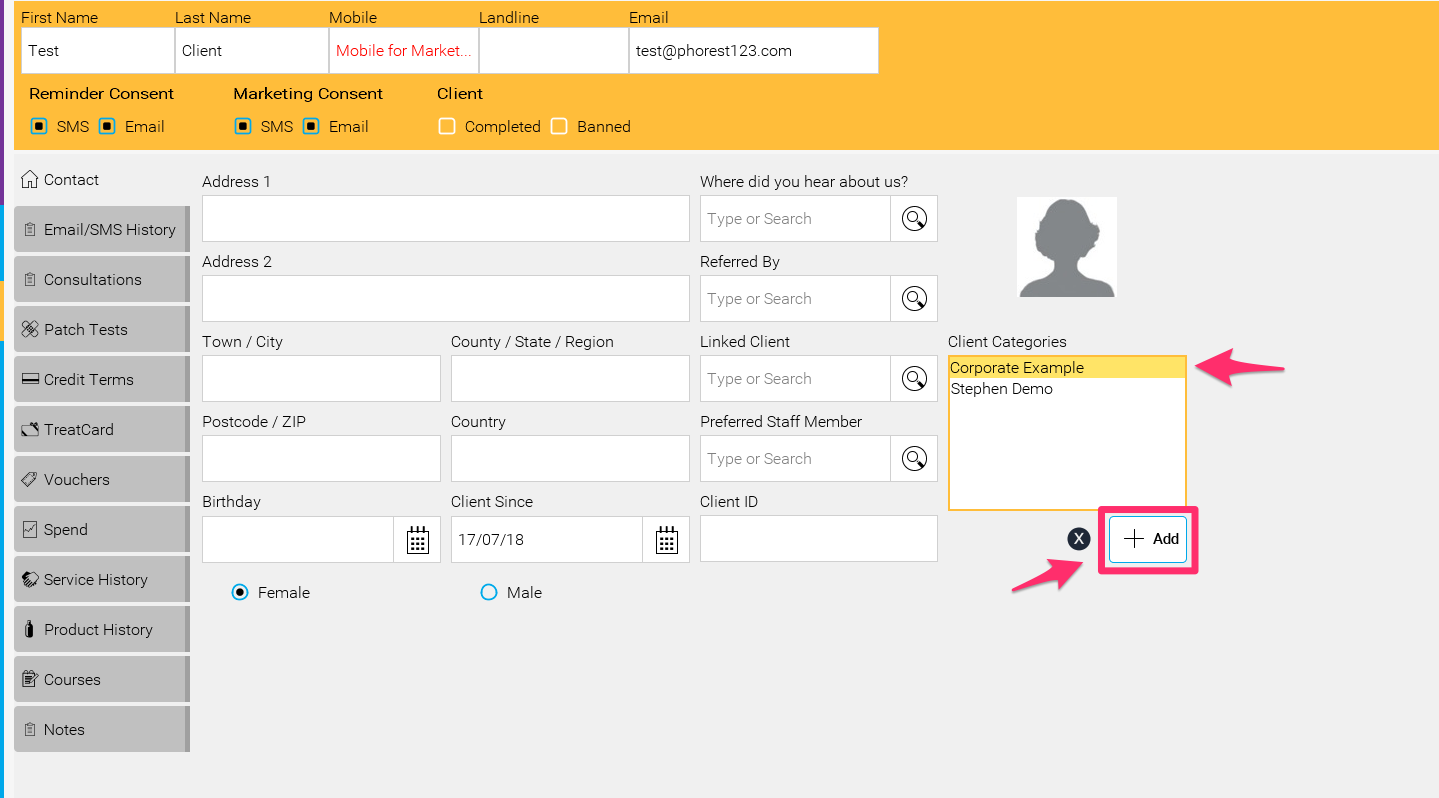Click search icon for Where did you hear about us
The width and height of the screenshot is (1439, 798).
(914, 219)
